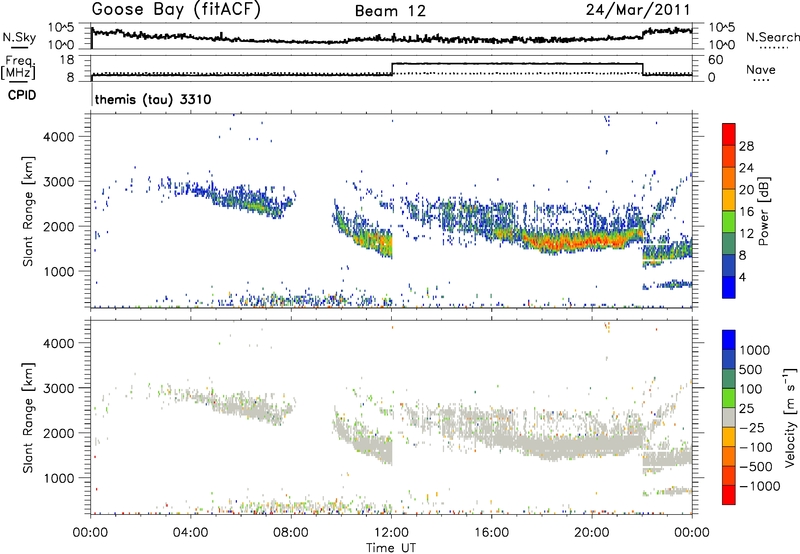Click the date '24/Mar/2011'
The image size is (800, 554).
pos(637,10)
